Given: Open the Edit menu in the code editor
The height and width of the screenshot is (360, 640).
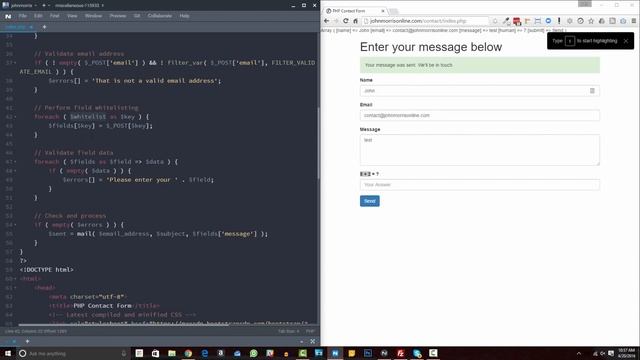Looking at the screenshot, I should pyautogui.click(x=38, y=16).
